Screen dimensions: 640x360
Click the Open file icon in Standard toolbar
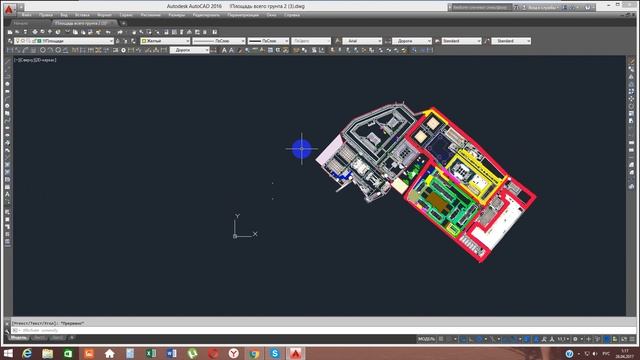(17, 32)
